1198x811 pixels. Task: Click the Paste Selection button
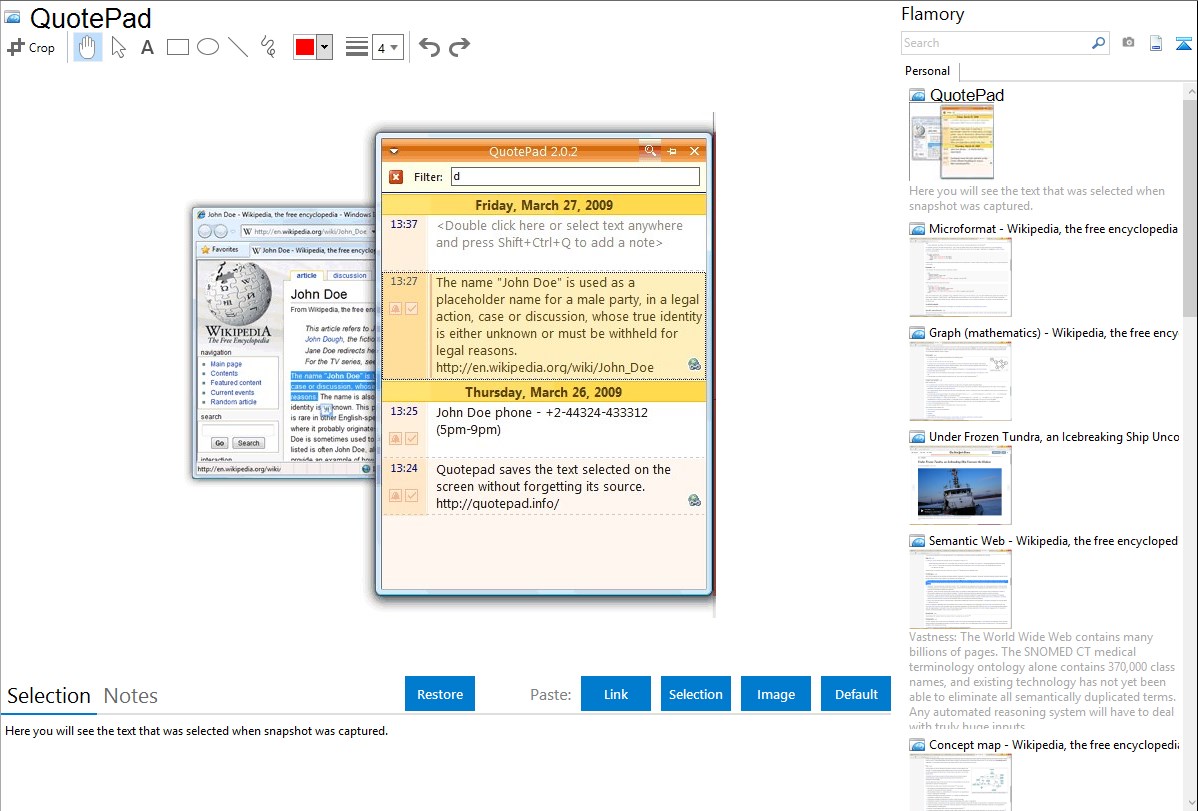point(695,694)
